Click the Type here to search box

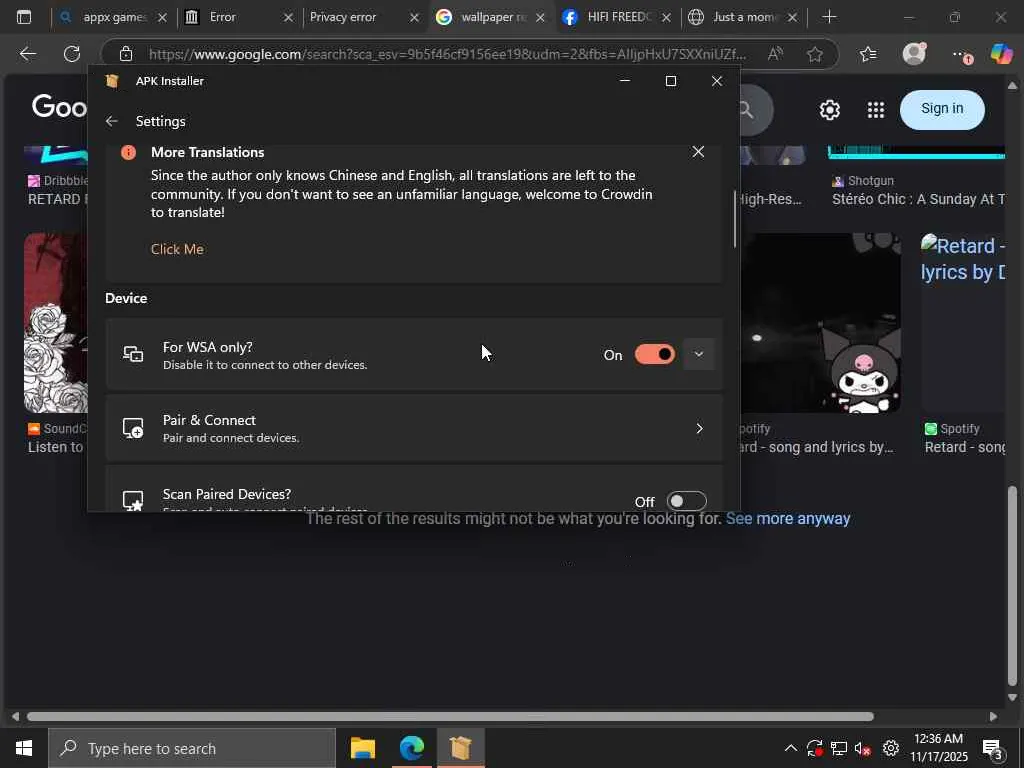point(192,748)
